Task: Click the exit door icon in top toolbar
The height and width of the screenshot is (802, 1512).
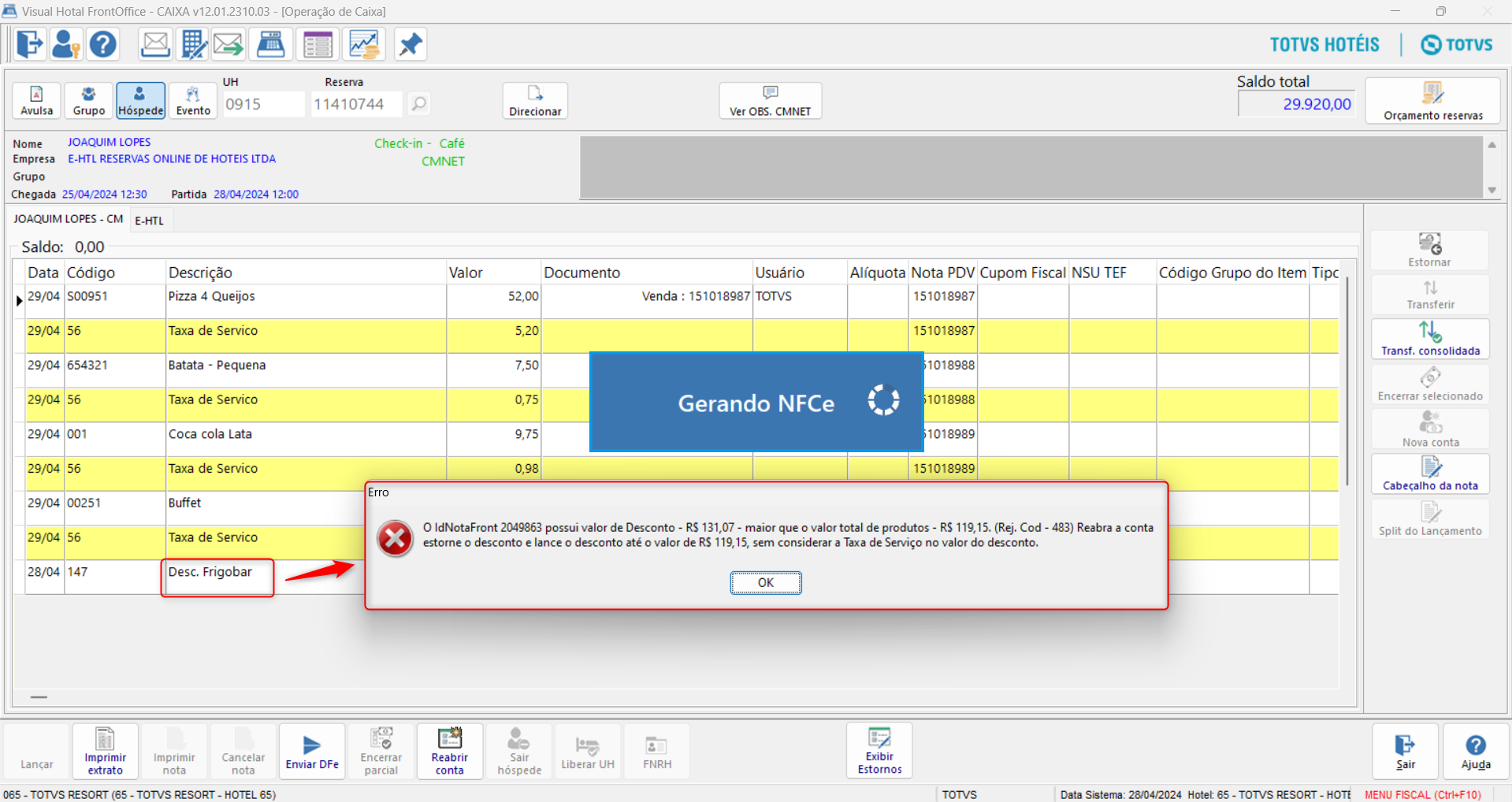Action: (30, 44)
